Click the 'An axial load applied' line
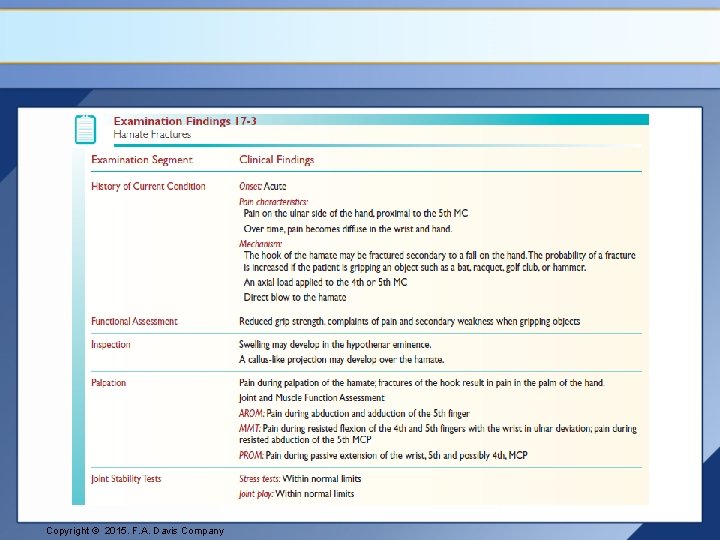The height and width of the screenshot is (540, 720). (325, 282)
